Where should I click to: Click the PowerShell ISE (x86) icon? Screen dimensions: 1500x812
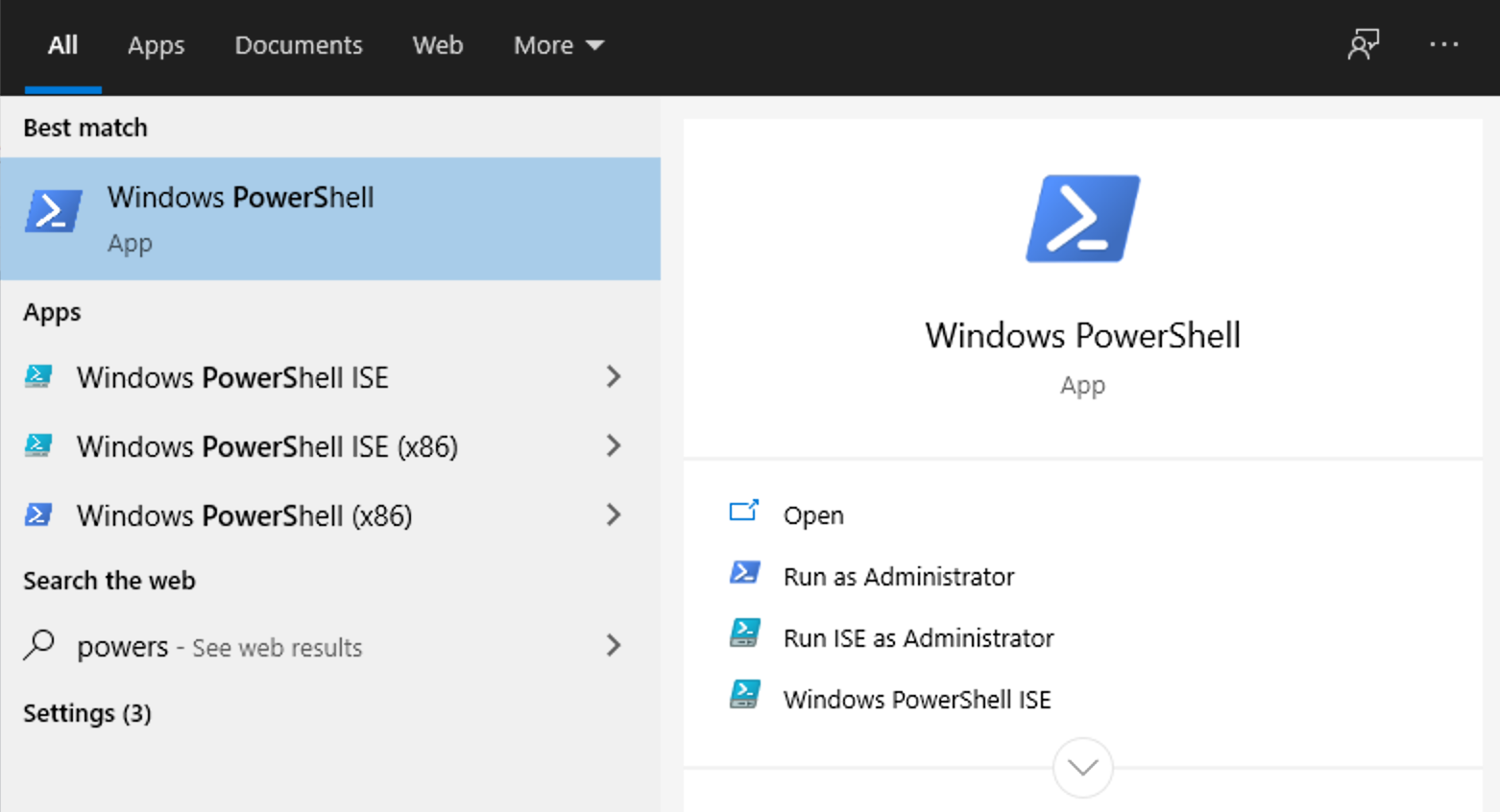[x=38, y=445]
